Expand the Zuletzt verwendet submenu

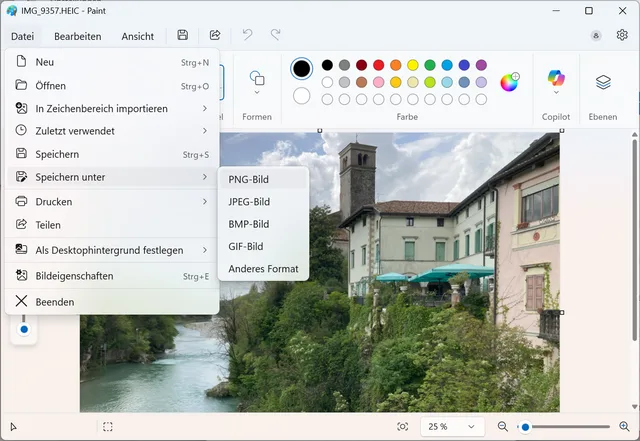point(112,130)
